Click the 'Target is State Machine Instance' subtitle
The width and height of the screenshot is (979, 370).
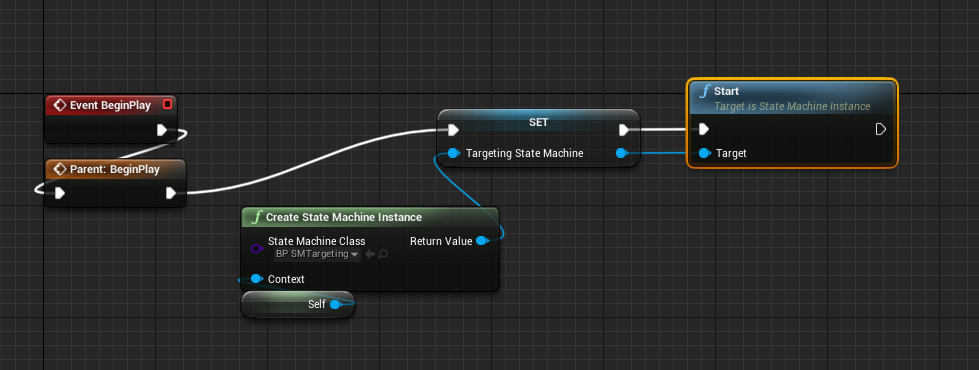click(792, 106)
